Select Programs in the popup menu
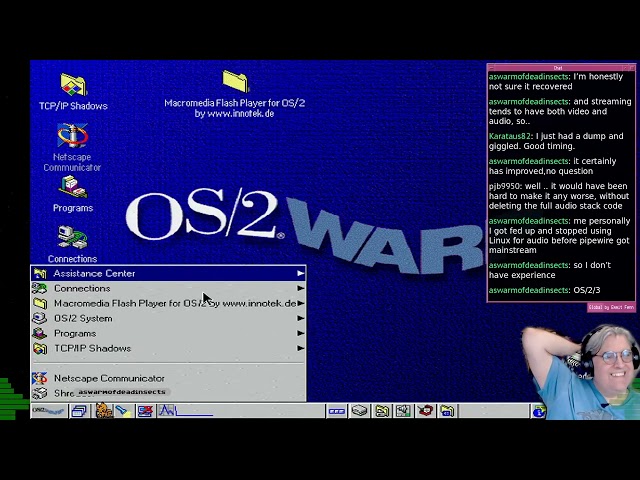 point(168,333)
